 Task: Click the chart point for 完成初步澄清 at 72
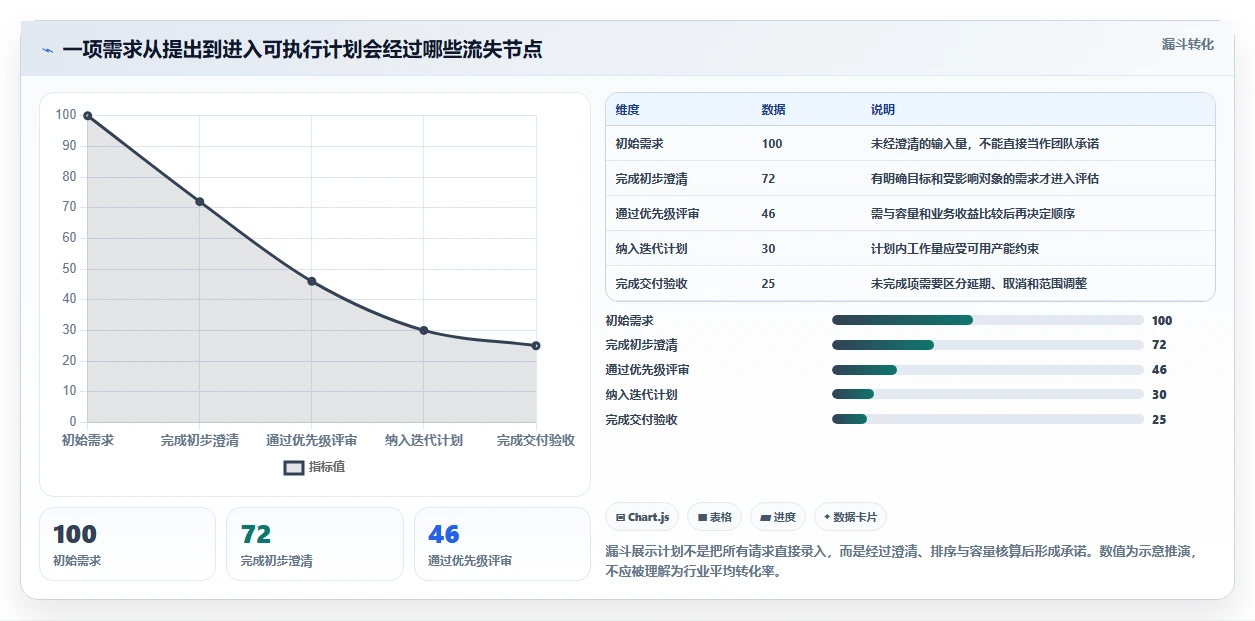click(x=200, y=202)
